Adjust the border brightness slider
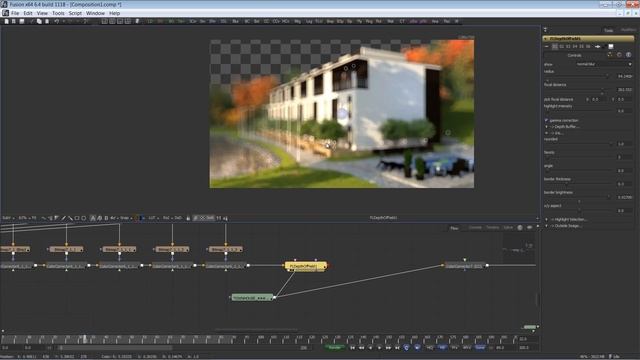 coord(578,197)
